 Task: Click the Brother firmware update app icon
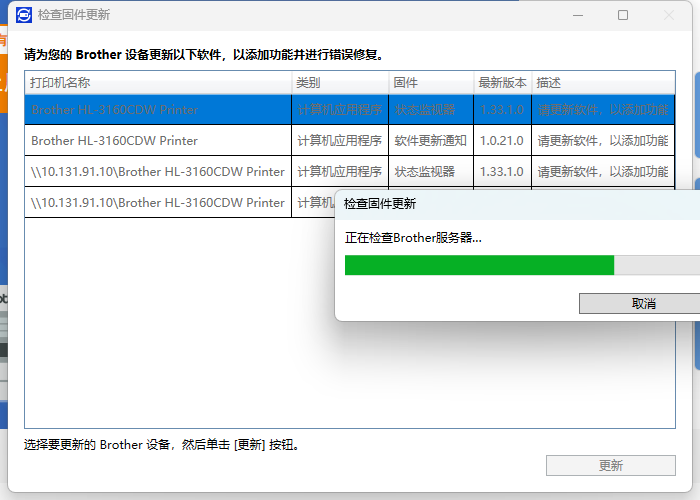coord(24,15)
